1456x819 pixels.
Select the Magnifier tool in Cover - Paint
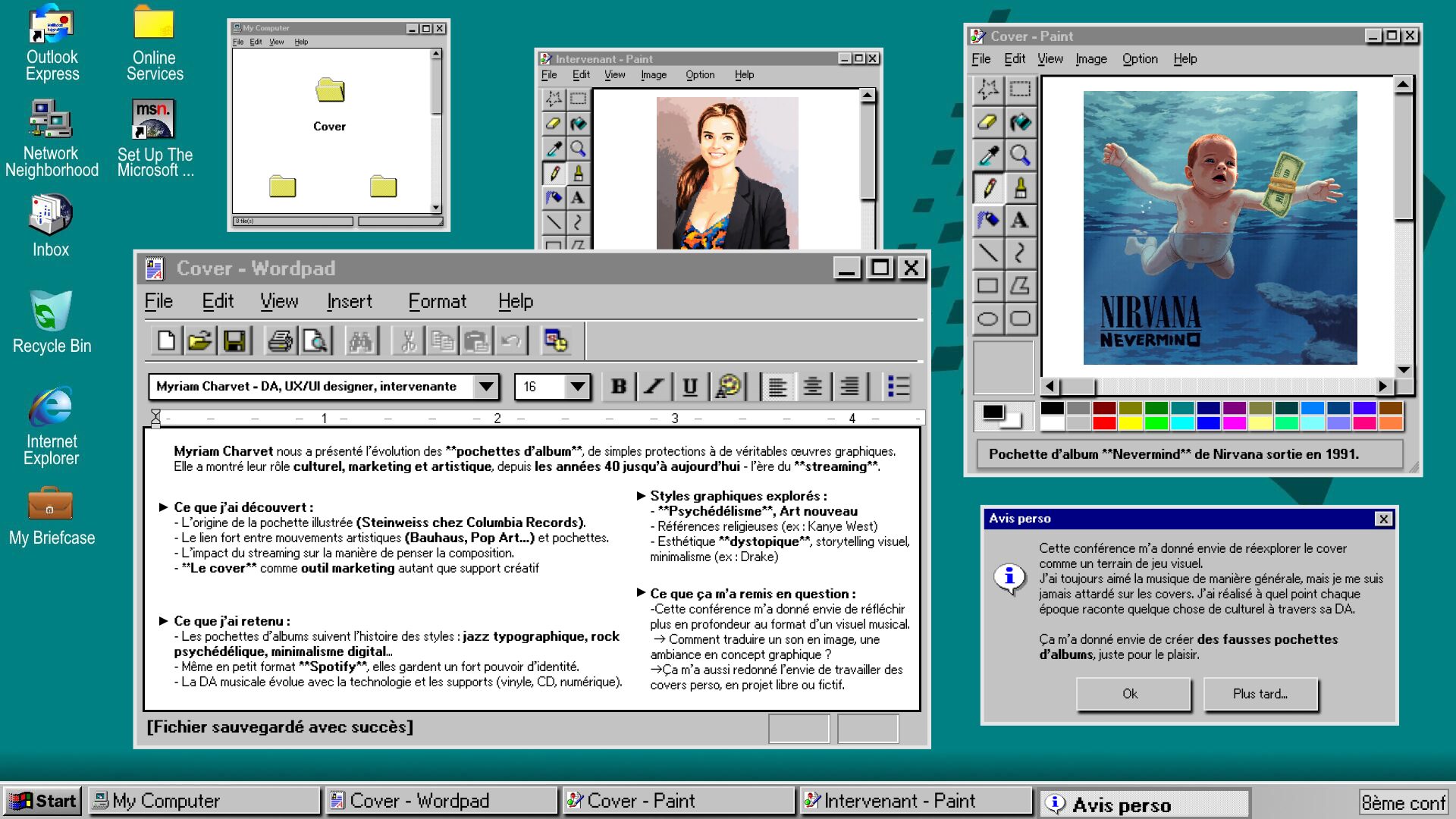(x=1020, y=155)
